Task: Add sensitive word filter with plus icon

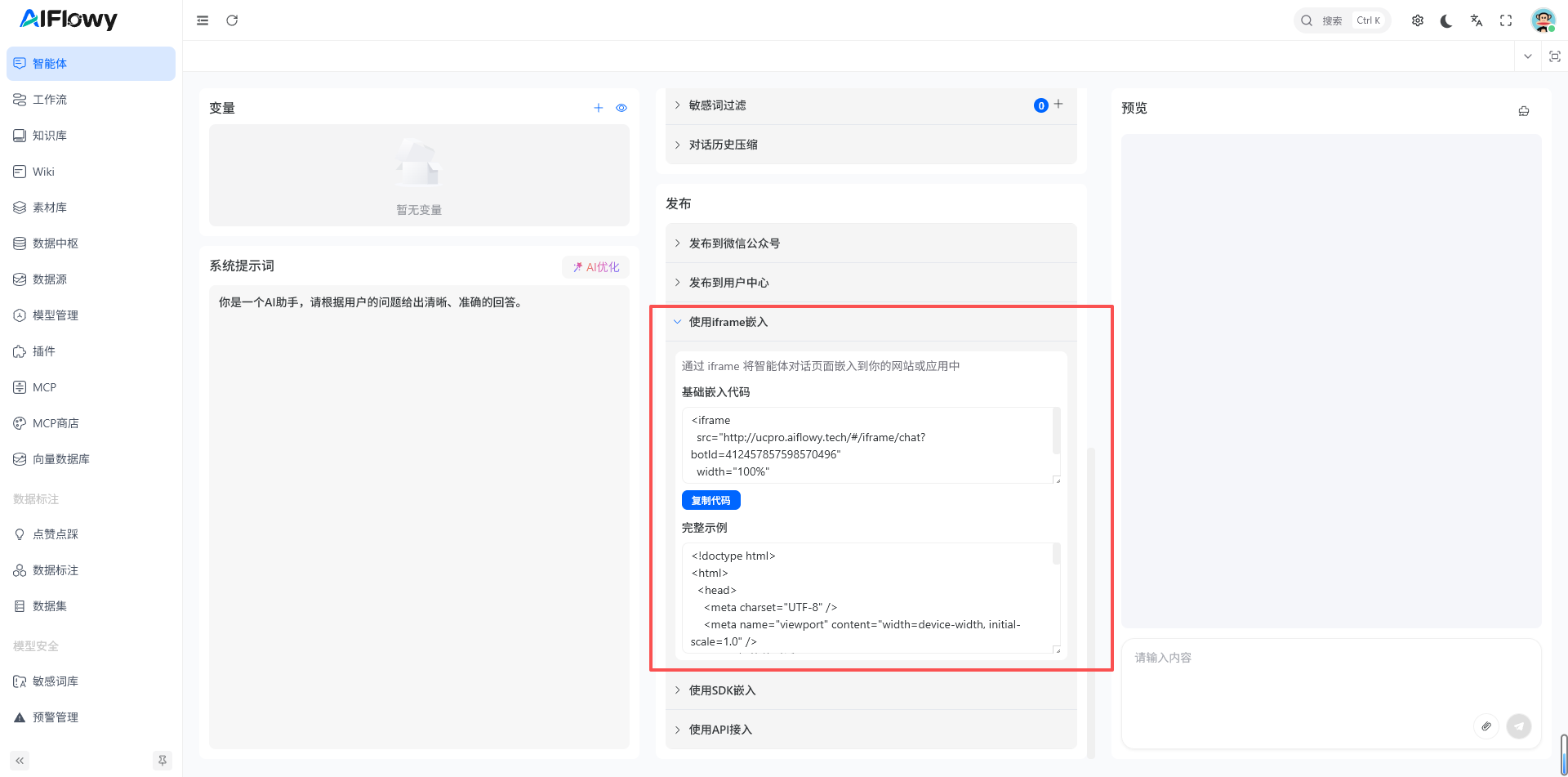Action: click(x=1058, y=104)
